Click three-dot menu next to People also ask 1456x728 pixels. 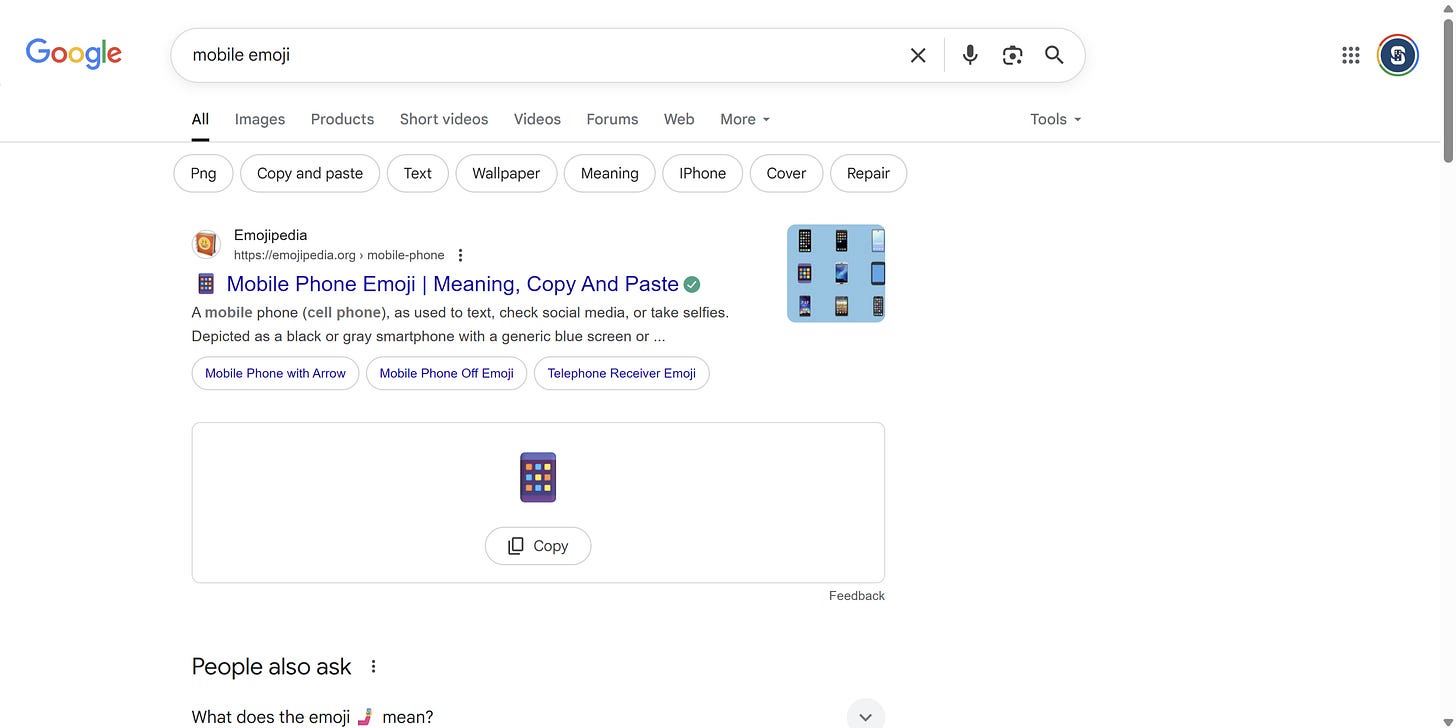[373, 666]
